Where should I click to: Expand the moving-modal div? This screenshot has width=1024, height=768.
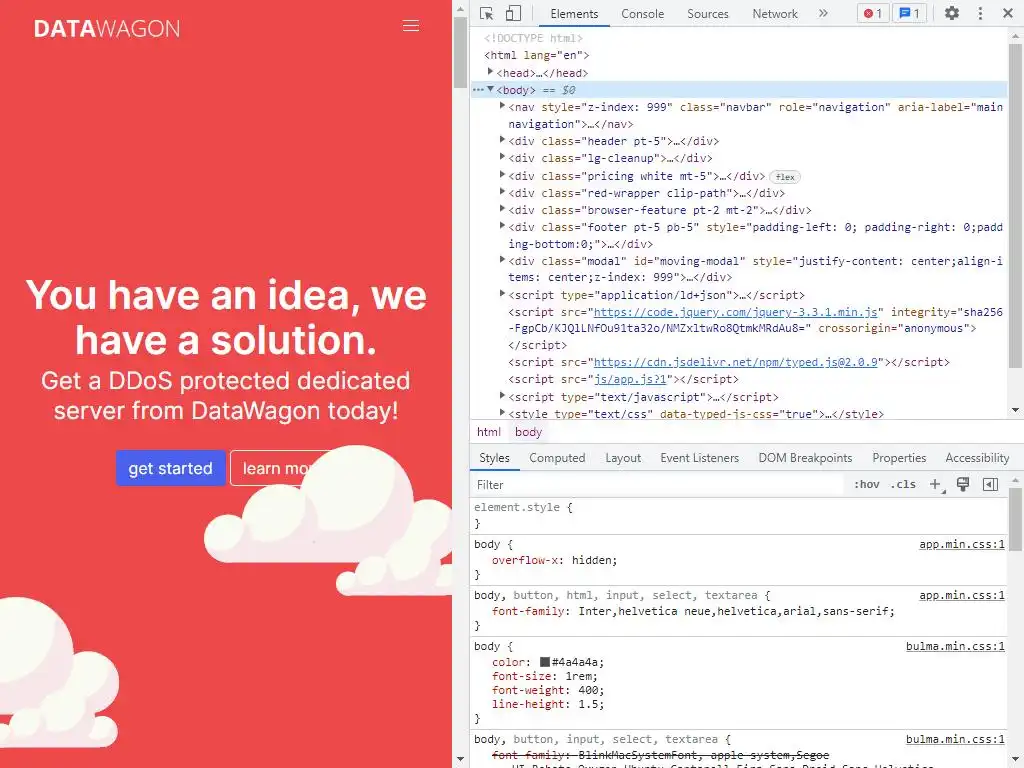tap(502, 260)
